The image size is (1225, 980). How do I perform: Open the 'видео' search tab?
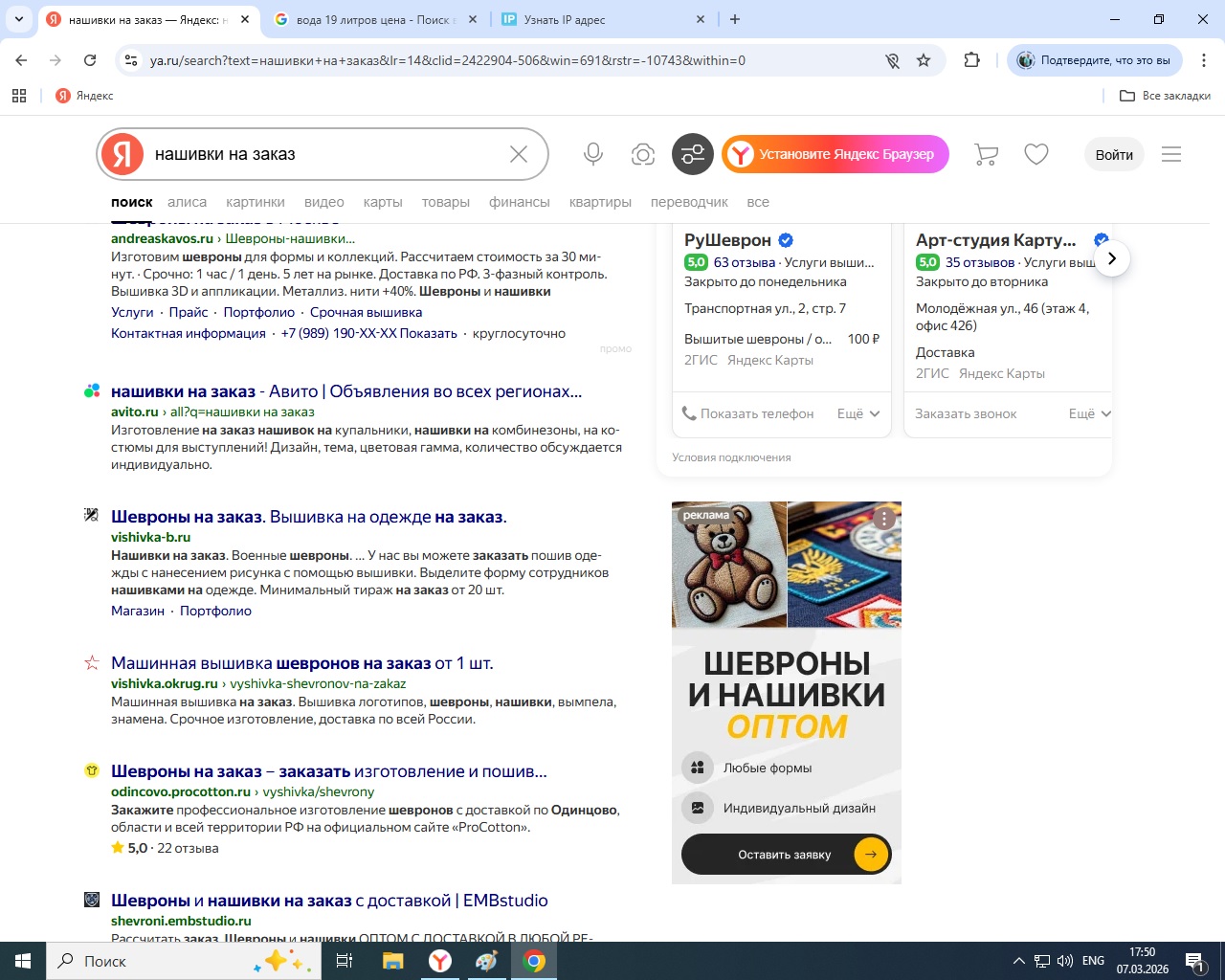point(324,202)
